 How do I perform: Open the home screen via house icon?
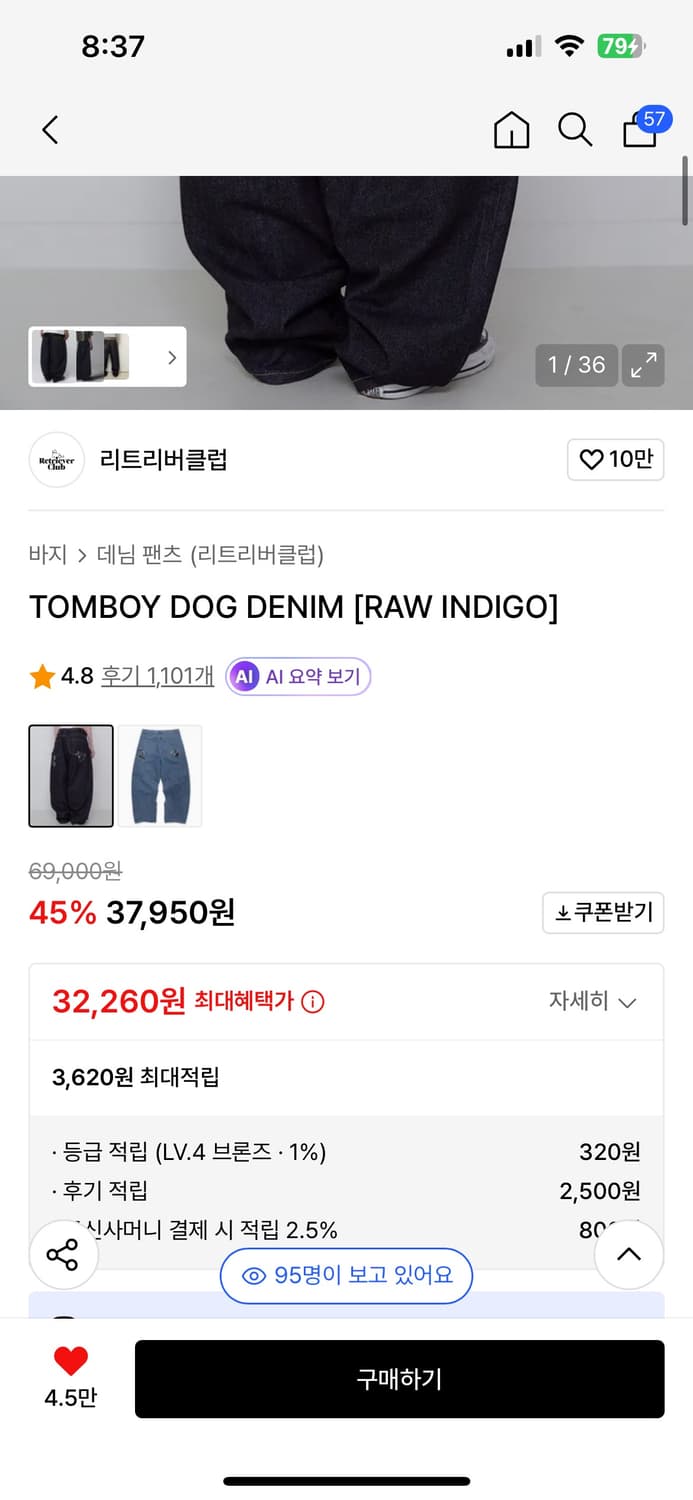tap(511, 130)
